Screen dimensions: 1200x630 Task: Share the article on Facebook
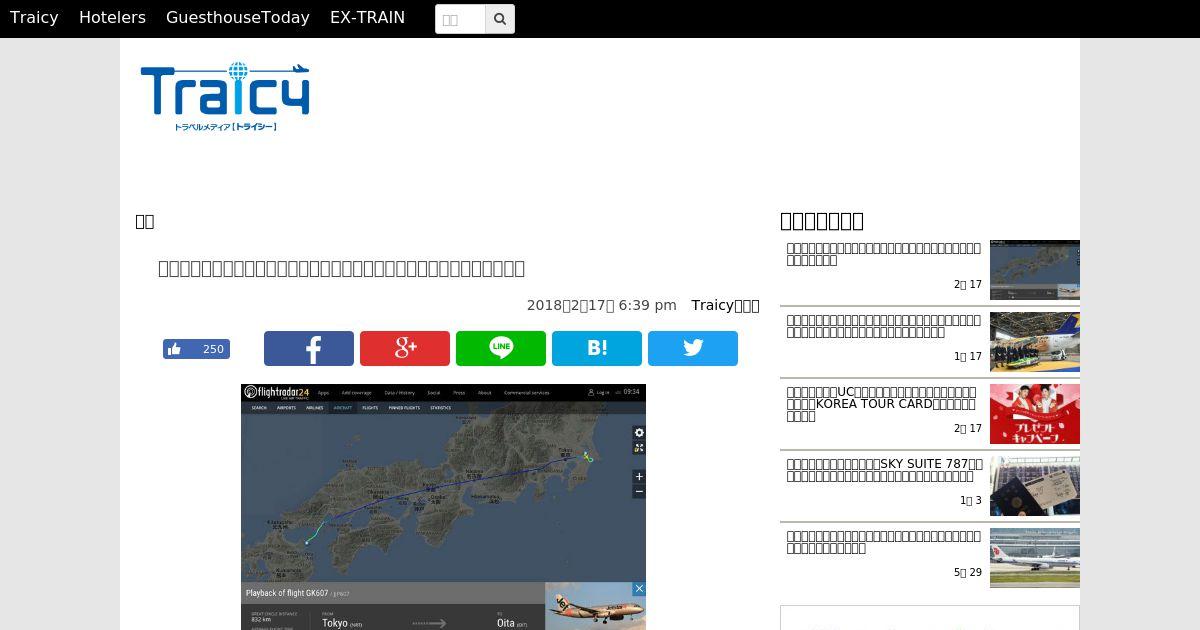[x=309, y=348]
